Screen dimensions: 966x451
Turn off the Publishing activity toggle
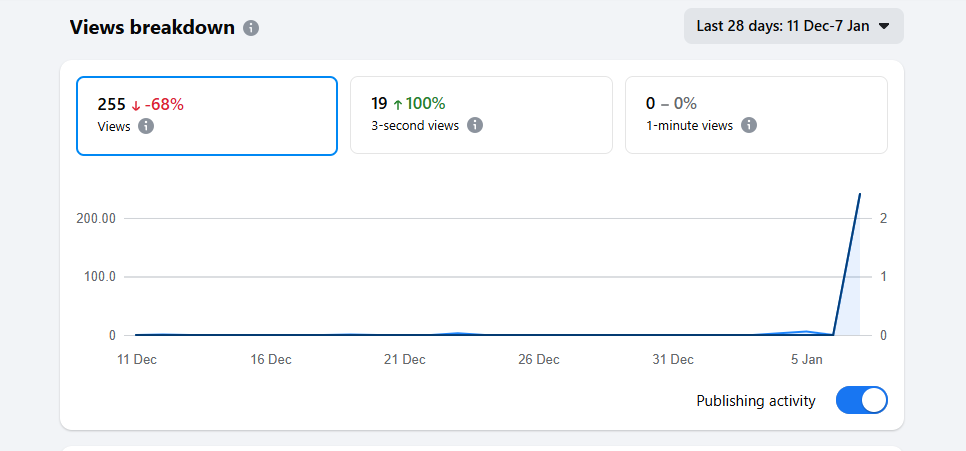[x=861, y=401]
